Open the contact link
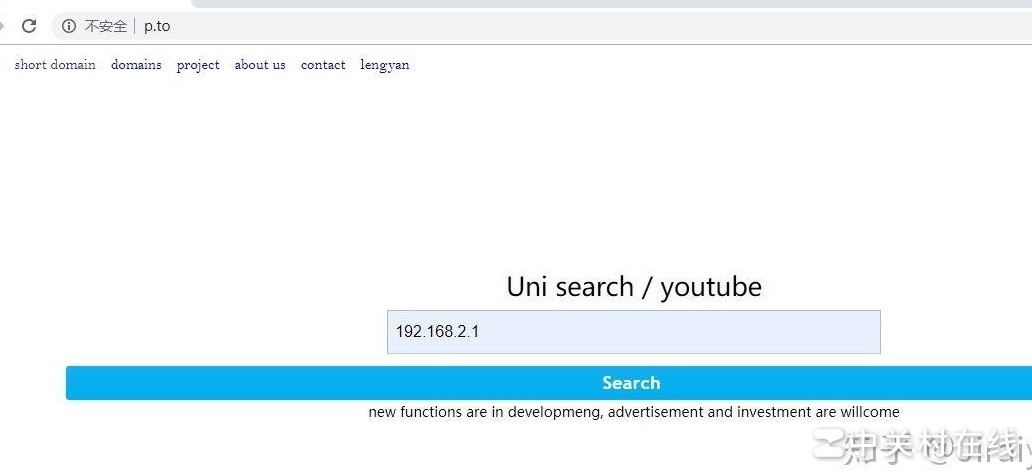This screenshot has width=1032, height=474. (323, 65)
